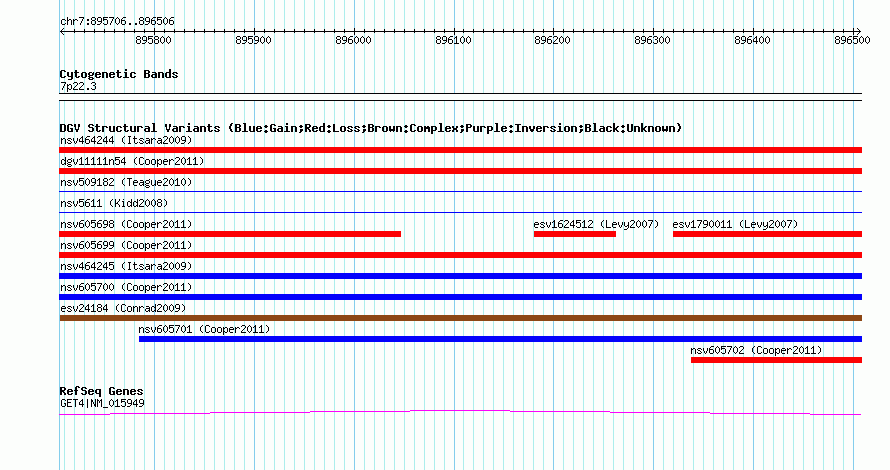
Task: Click the 896100 ruler position
Action: (453, 40)
